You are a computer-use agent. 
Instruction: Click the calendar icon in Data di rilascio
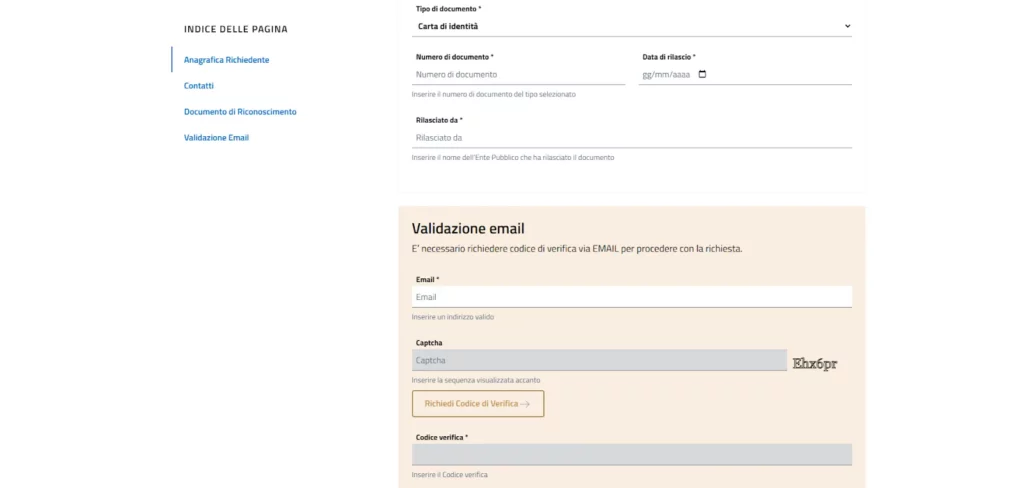point(703,74)
